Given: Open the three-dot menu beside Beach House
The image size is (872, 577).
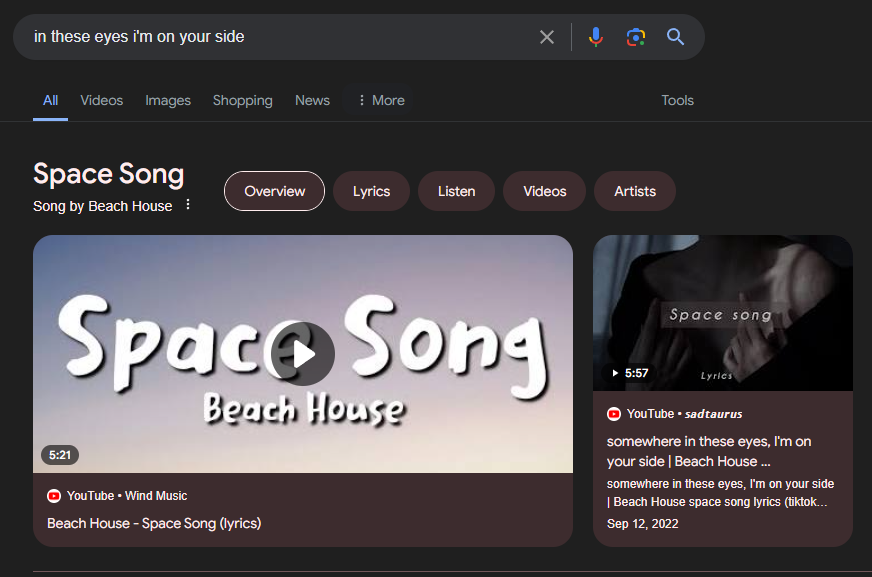Looking at the screenshot, I should 188,205.
